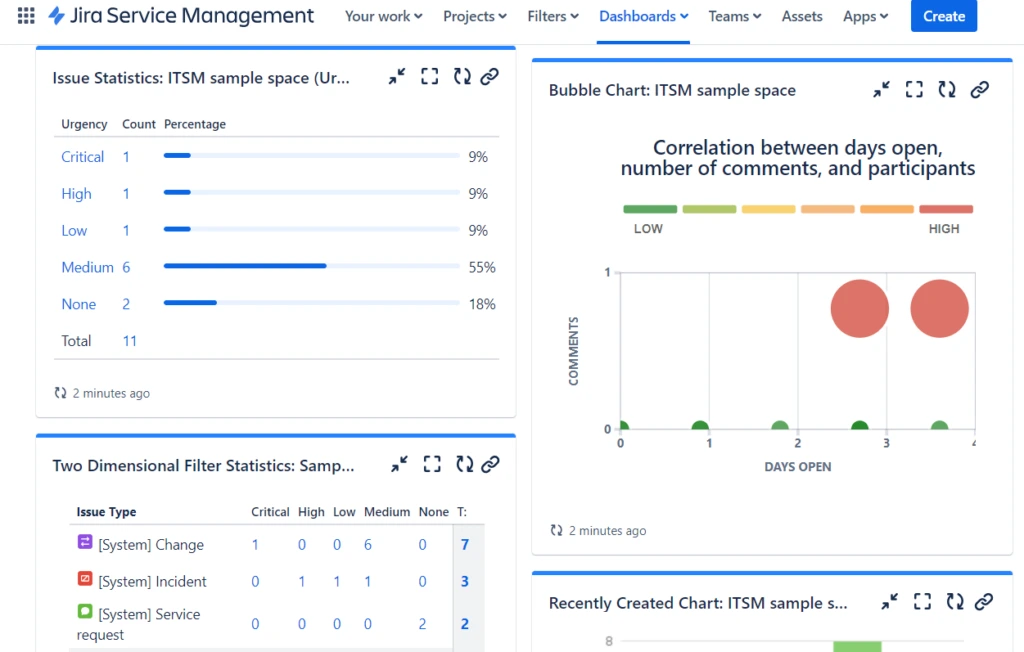
Task: Refresh the Recently Created Chart gadget
Action: click(x=955, y=602)
